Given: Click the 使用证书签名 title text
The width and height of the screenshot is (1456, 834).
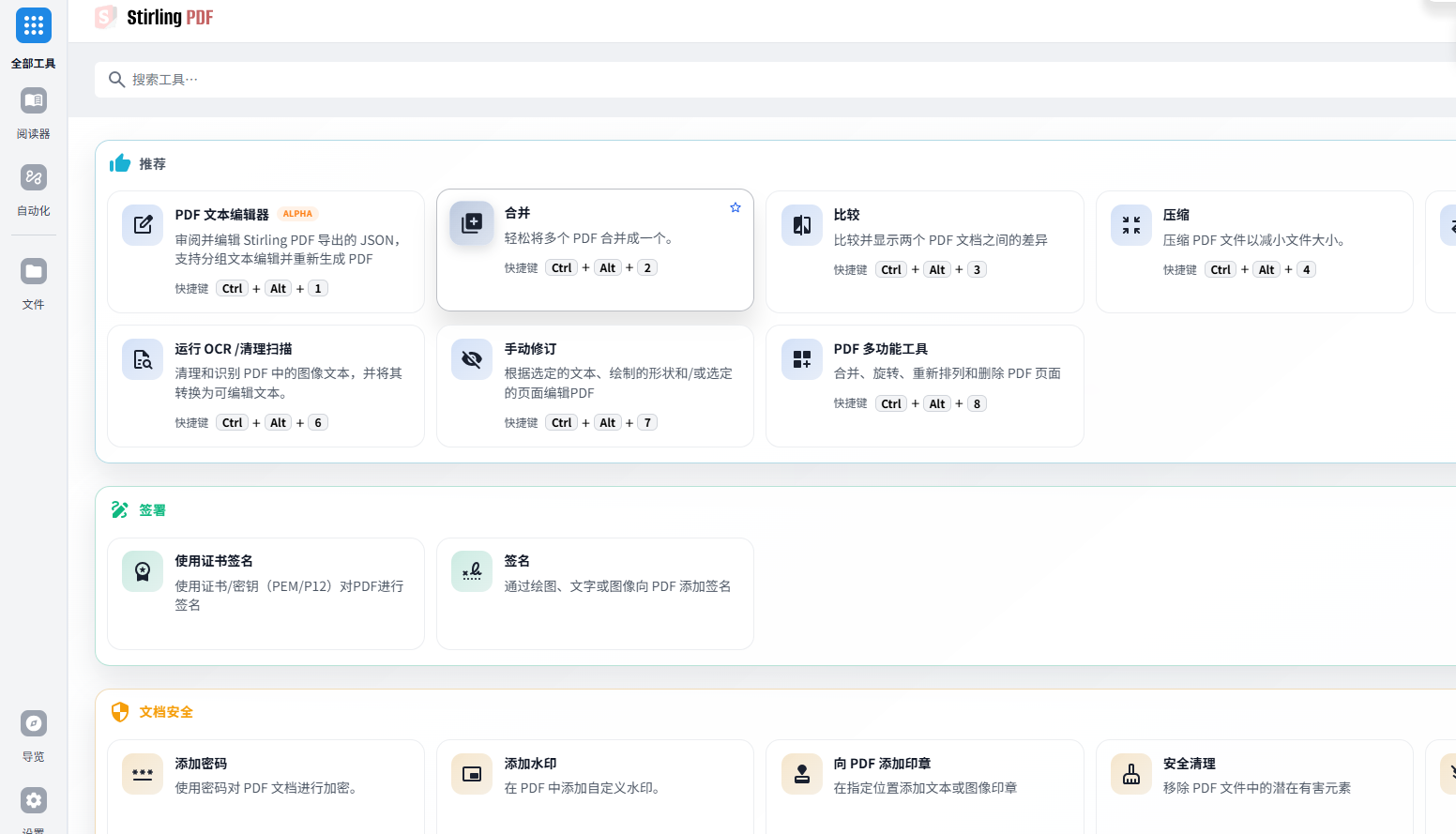Looking at the screenshot, I should click(214, 561).
